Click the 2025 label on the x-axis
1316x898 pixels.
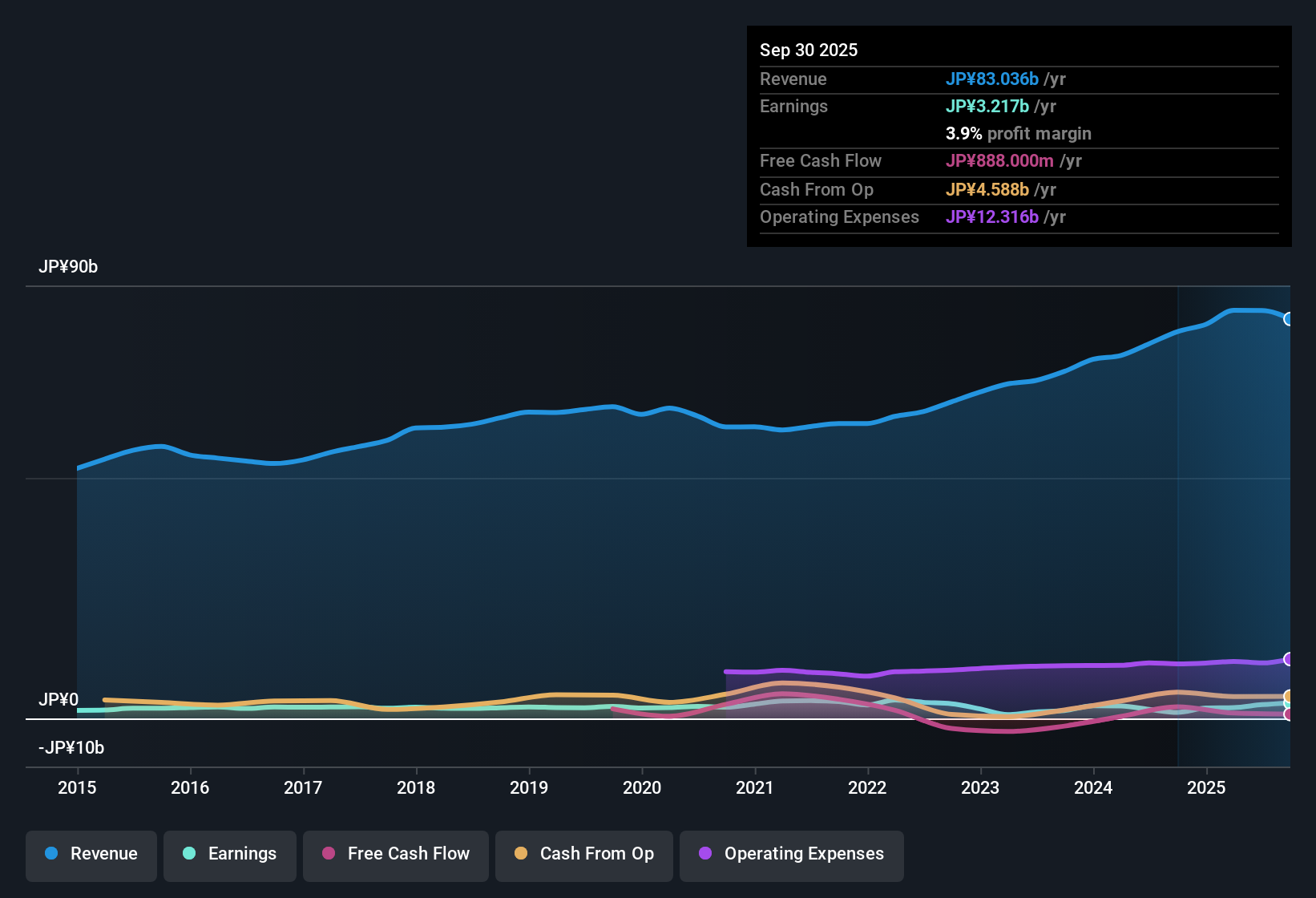[1207, 788]
